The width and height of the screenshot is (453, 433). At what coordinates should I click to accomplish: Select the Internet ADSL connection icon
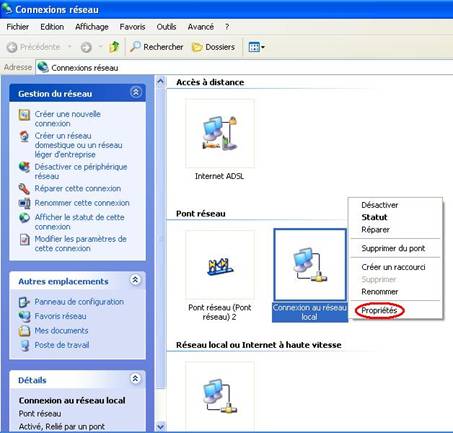coord(220,133)
